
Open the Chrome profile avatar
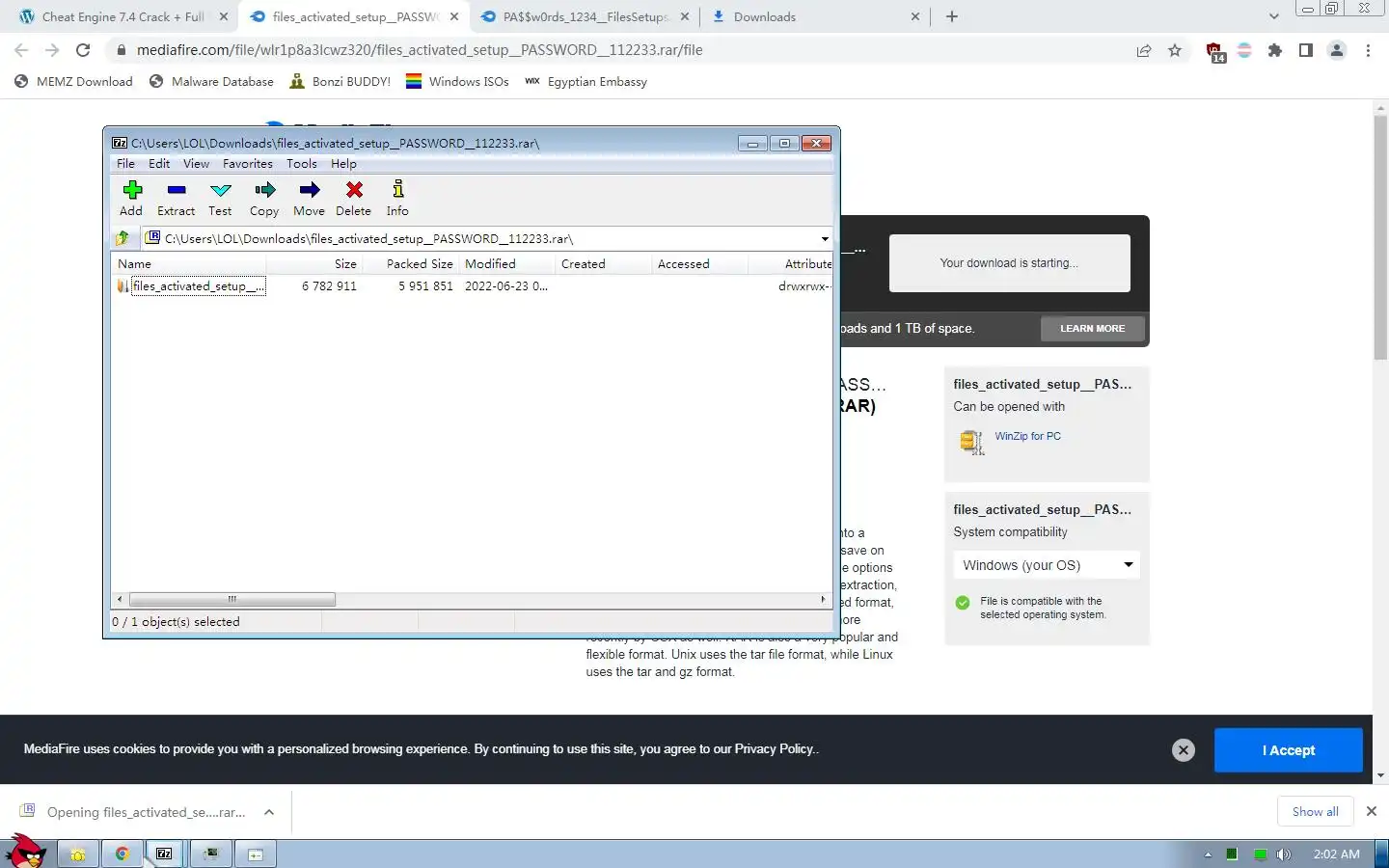click(x=1337, y=50)
